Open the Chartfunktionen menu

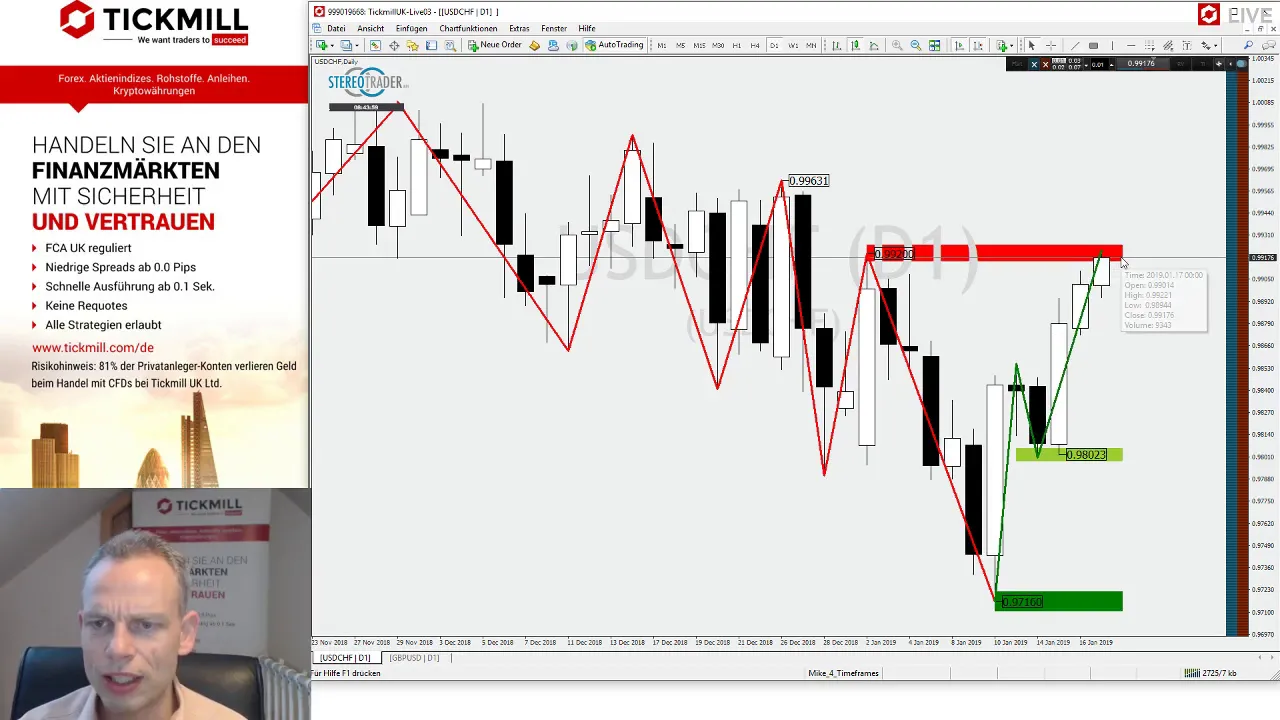pos(468,28)
